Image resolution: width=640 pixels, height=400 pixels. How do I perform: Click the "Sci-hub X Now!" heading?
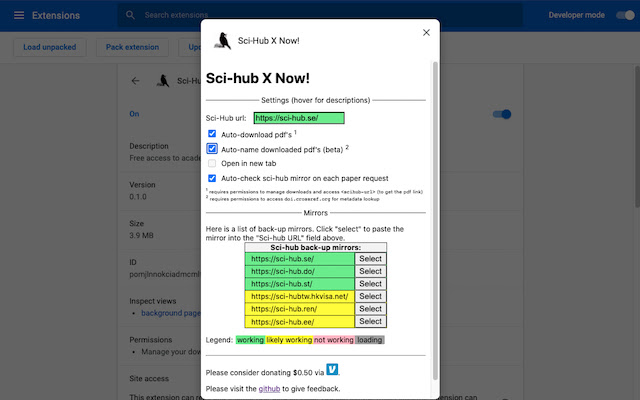[258, 78]
